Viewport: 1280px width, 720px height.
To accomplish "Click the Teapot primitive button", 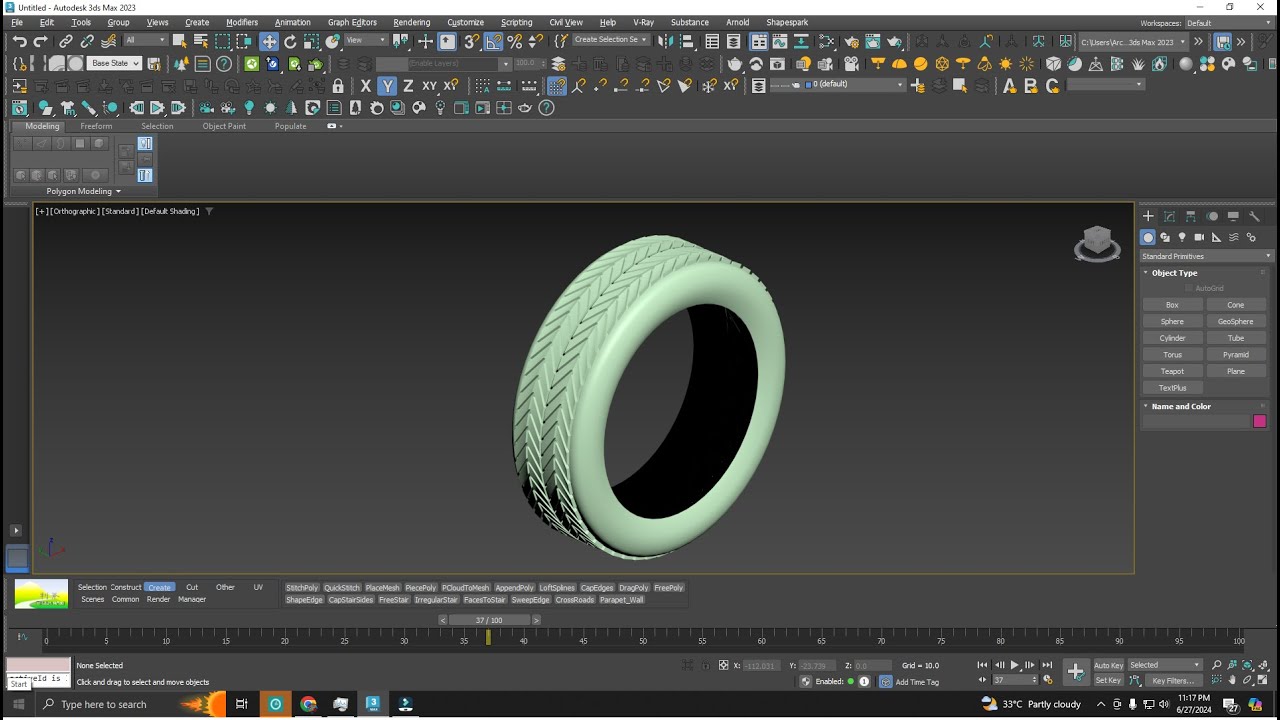I will 1172,371.
